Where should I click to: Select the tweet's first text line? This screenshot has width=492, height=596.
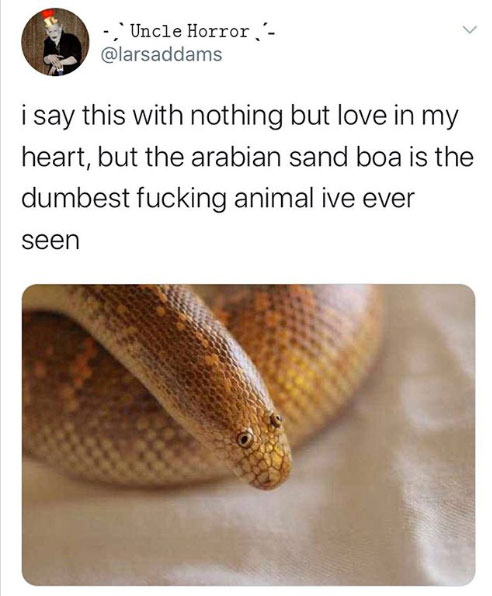click(240, 116)
